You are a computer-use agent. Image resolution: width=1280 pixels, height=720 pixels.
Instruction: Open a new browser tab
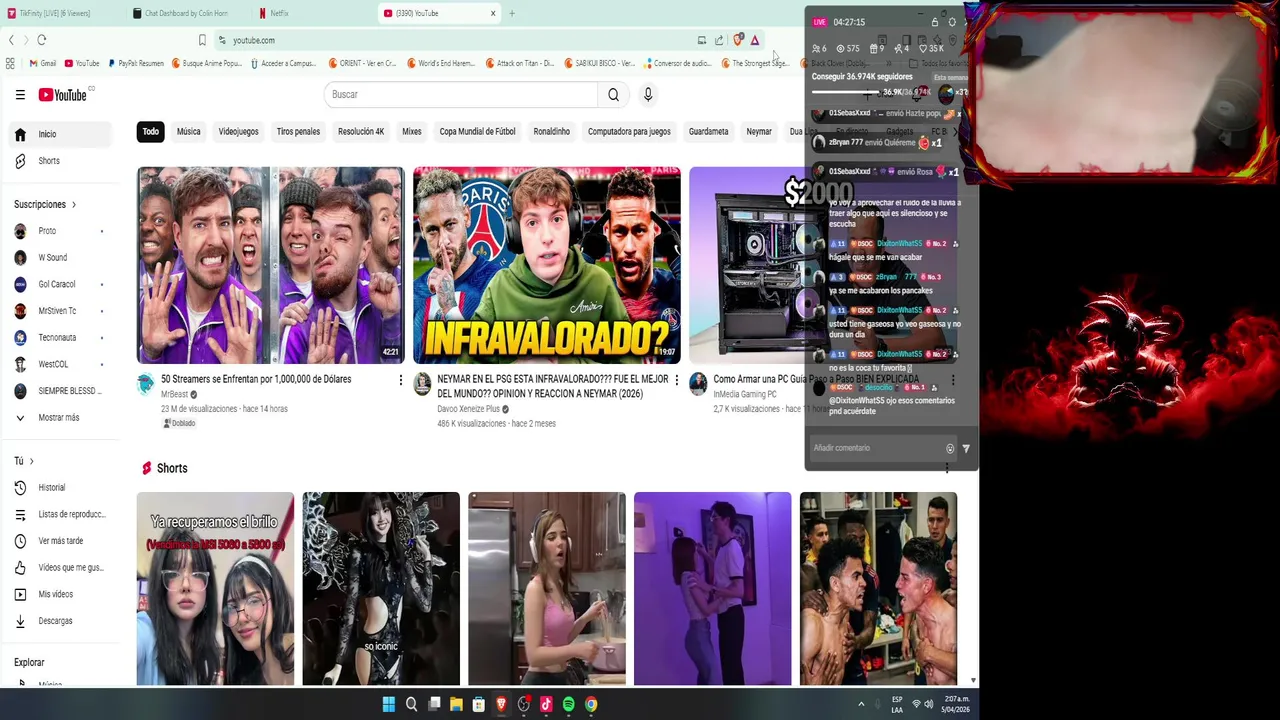[511, 13]
